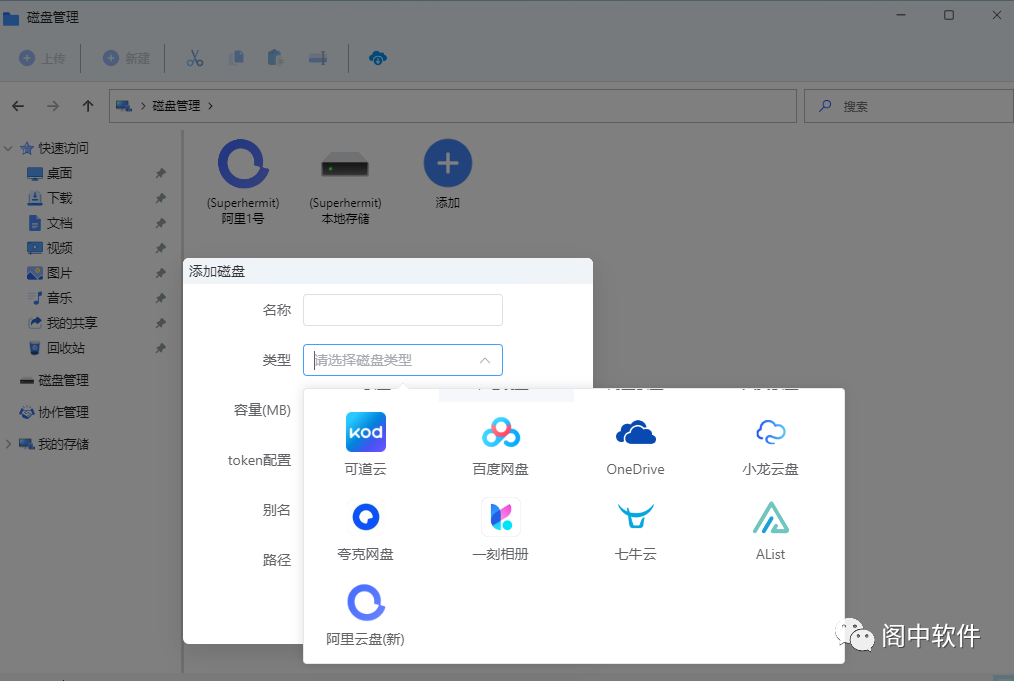
Task: Click the 名称 name input field
Action: (403, 310)
